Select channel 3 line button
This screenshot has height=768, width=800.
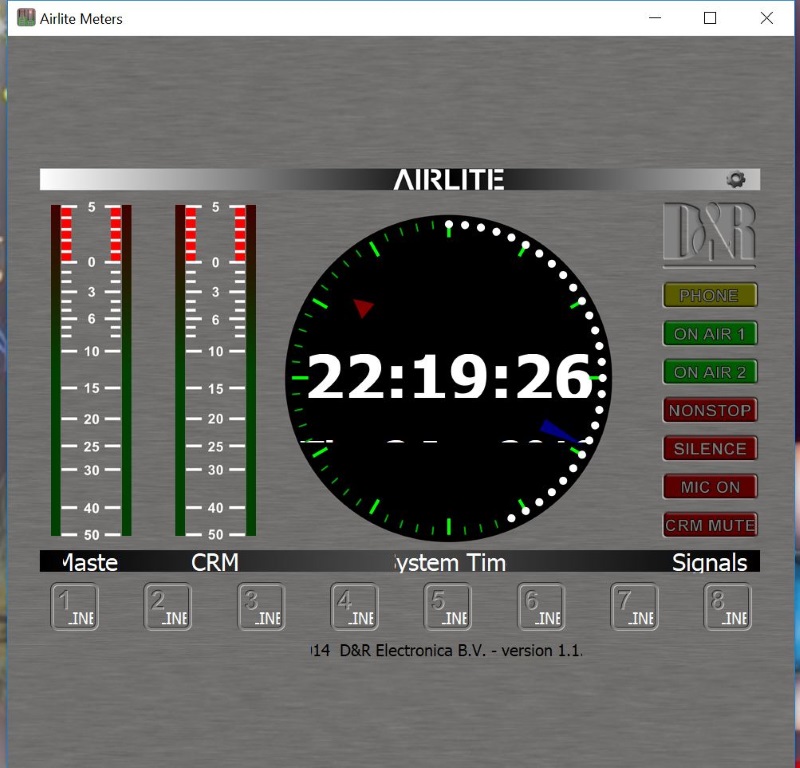point(262,607)
